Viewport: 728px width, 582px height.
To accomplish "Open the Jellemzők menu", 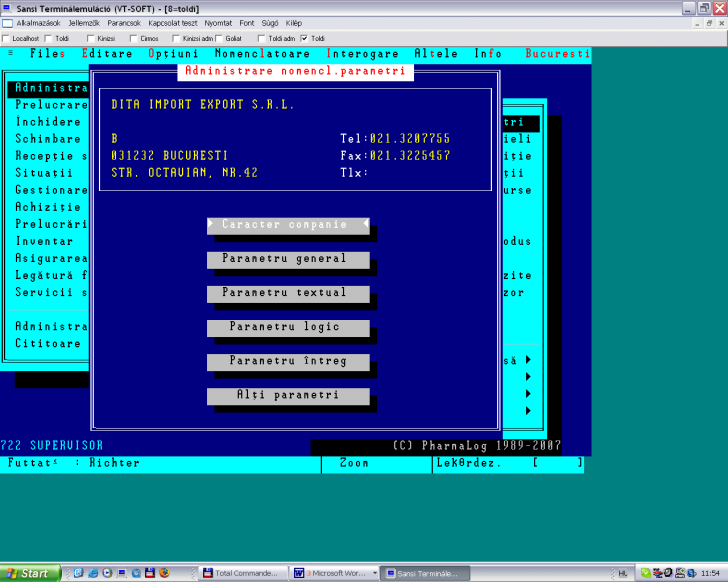I will (x=84, y=23).
